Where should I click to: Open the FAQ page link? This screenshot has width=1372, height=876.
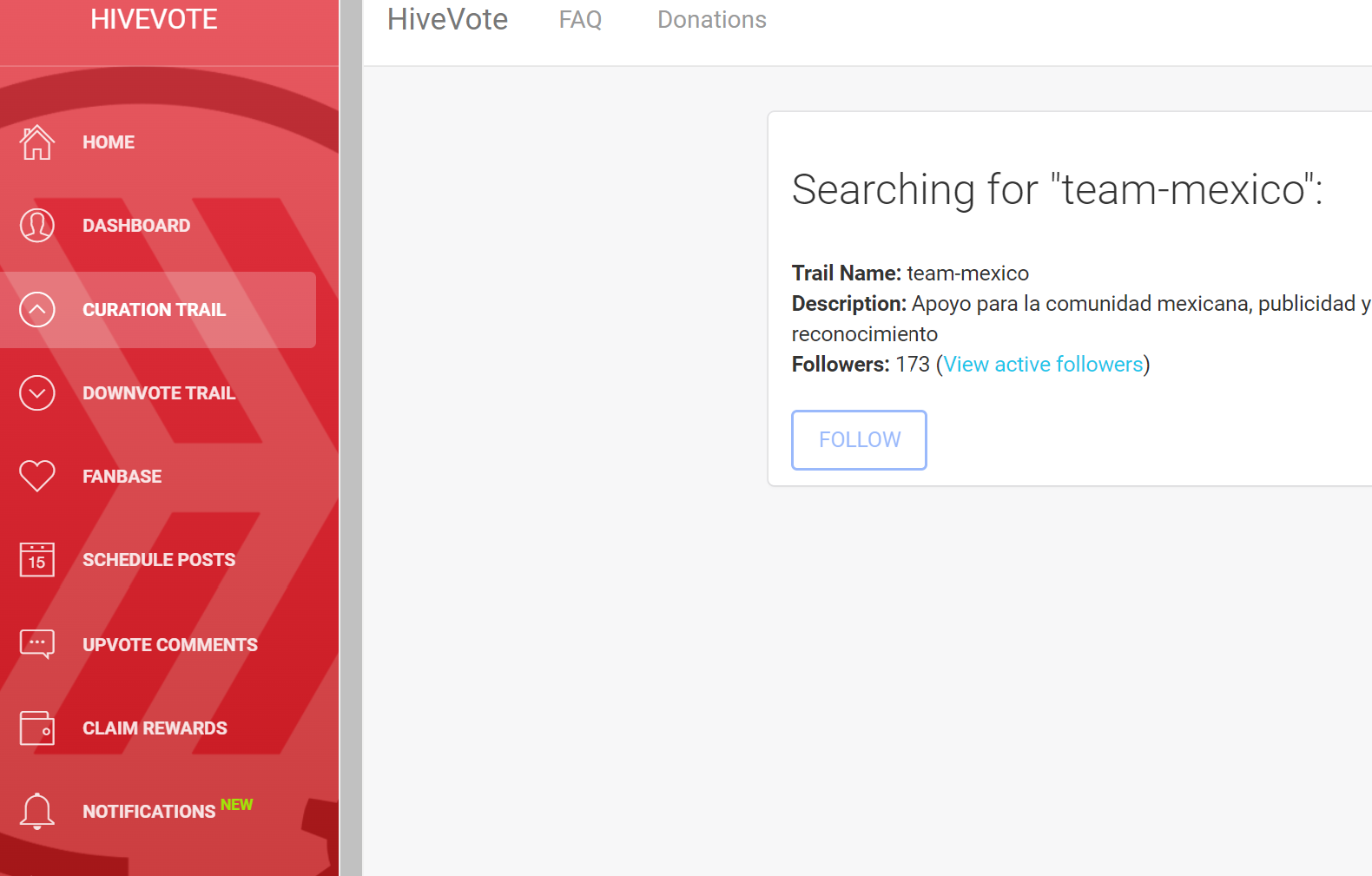[580, 20]
